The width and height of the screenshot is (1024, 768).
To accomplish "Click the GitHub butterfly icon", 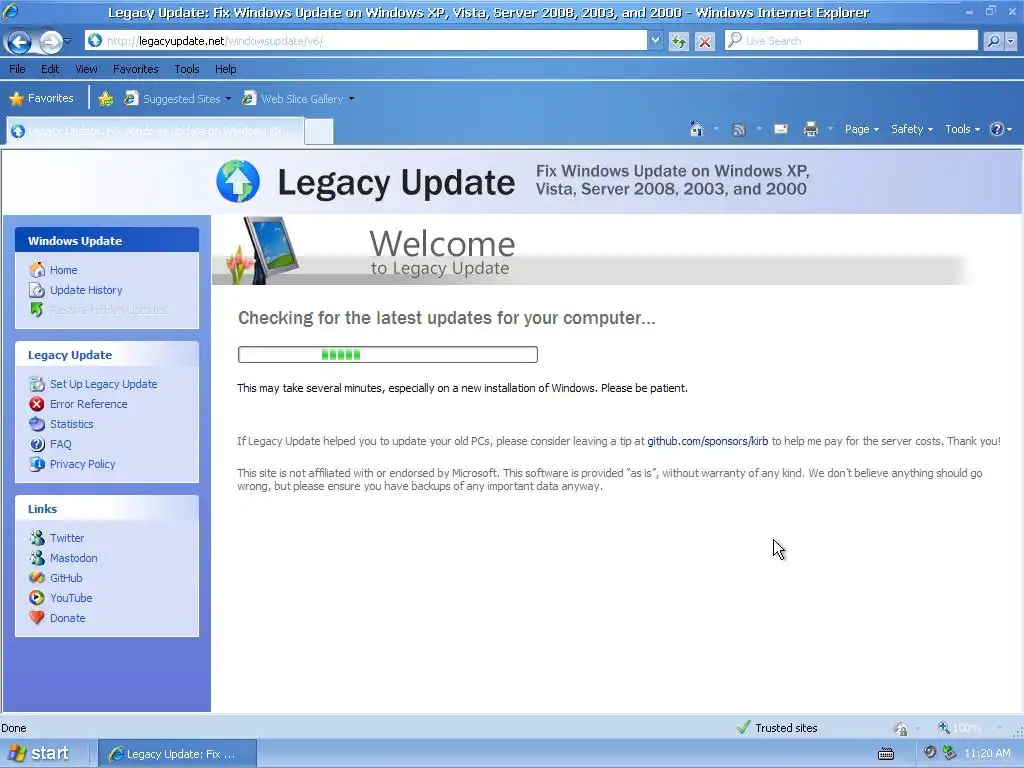I will point(37,578).
